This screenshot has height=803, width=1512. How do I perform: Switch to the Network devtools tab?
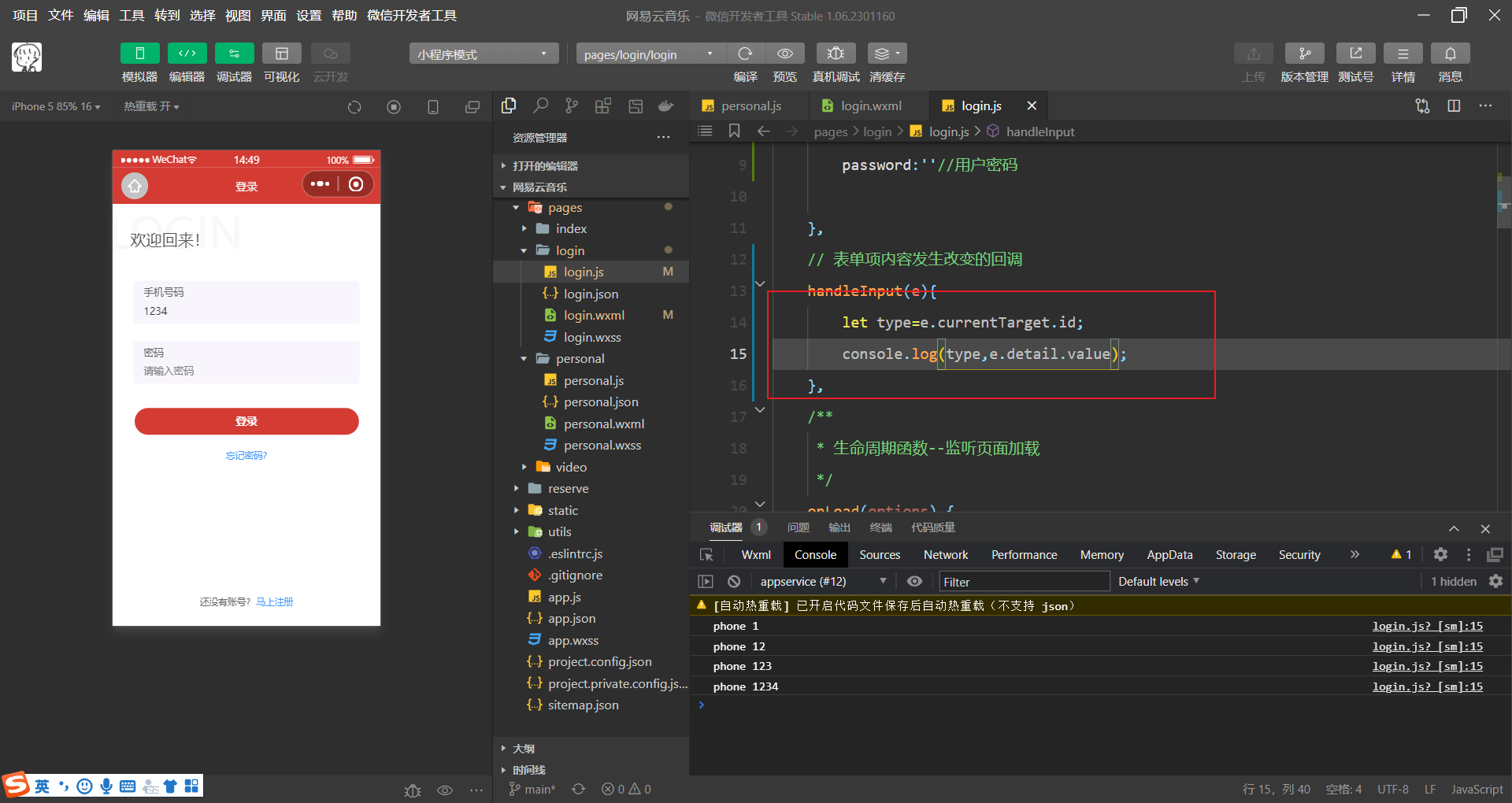tap(946, 554)
